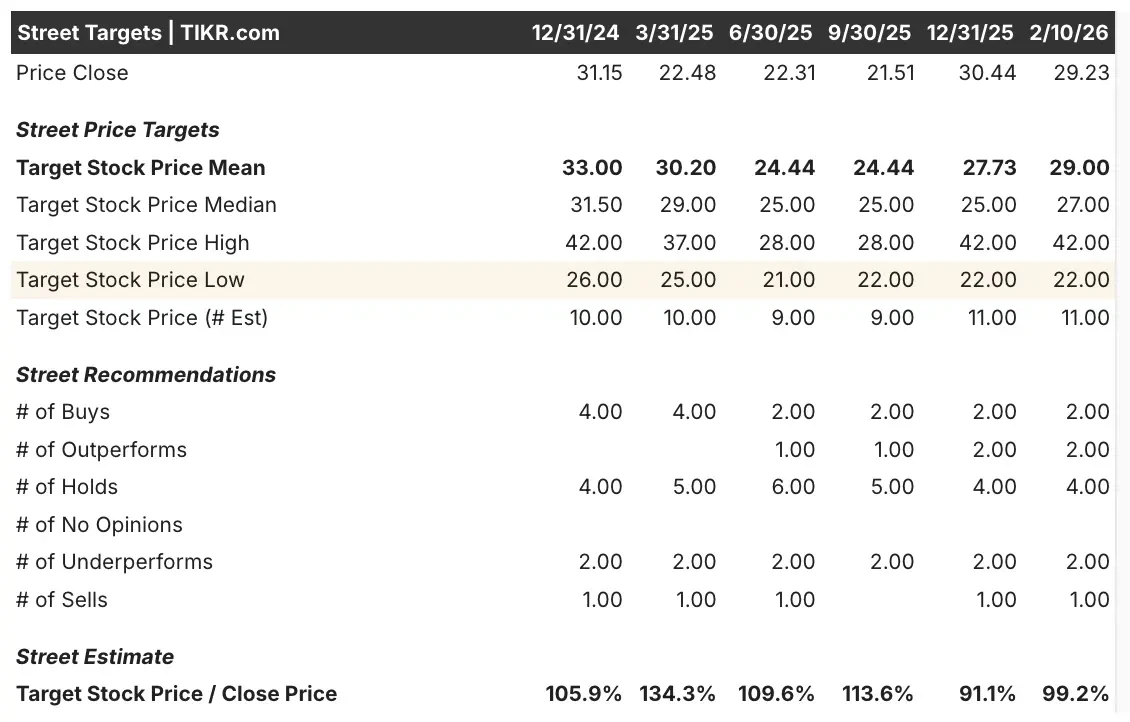Click the highlighted Target Stock Price Low row label

(x=130, y=280)
